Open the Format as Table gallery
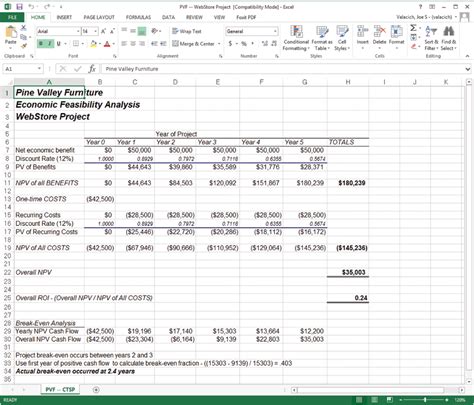 (322, 38)
